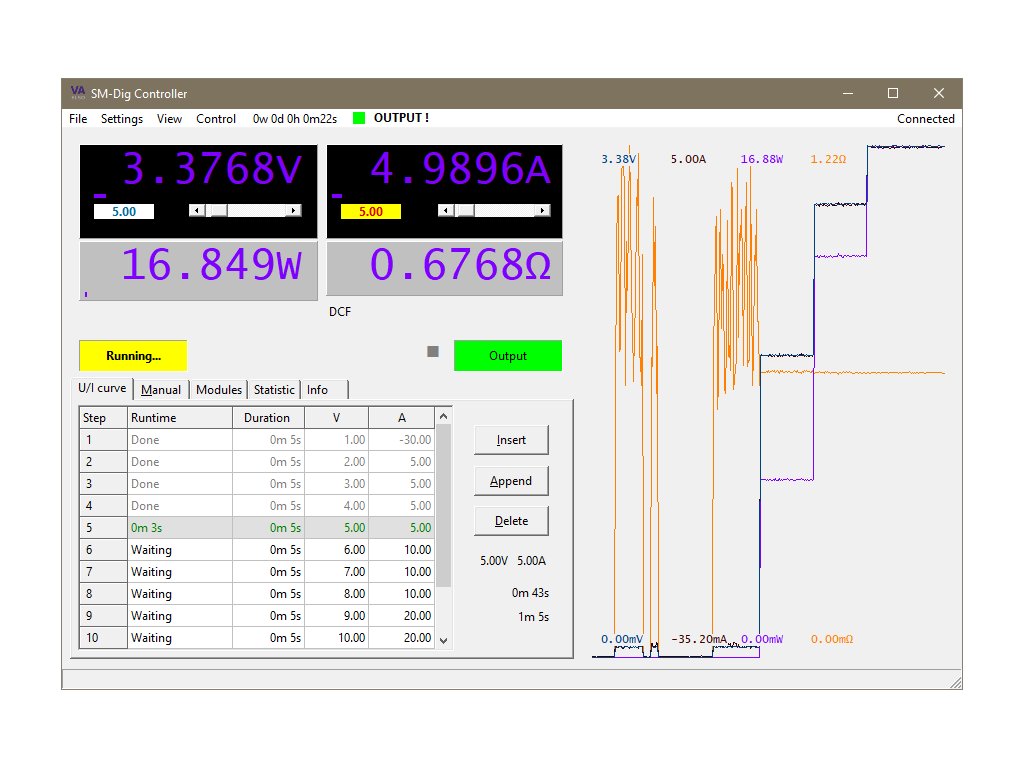The width and height of the screenshot is (1024, 768).
Task: Click current slider right arrow
Action: [543, 211]
